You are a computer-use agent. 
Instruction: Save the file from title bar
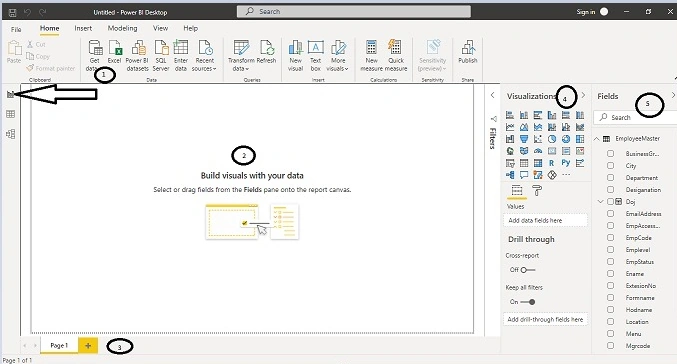coord(13,12)
